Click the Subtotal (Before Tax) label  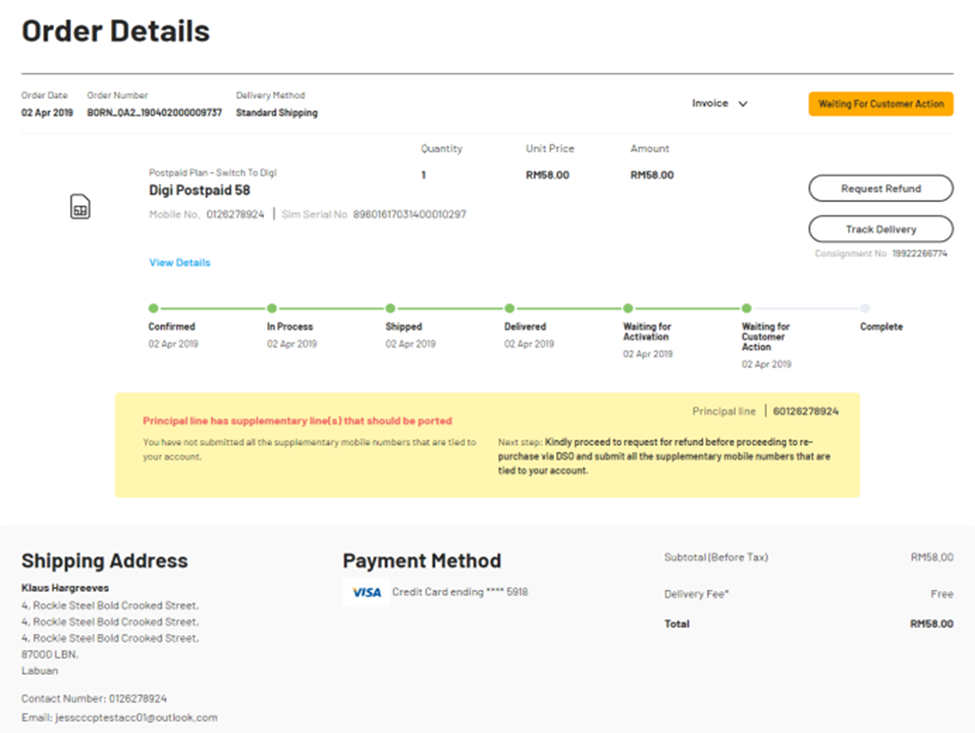[716, 557]
